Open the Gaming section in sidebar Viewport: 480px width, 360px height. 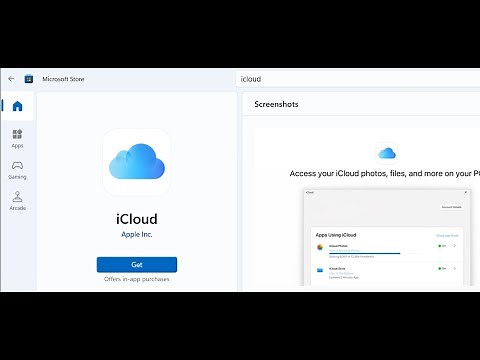point(17,170)
